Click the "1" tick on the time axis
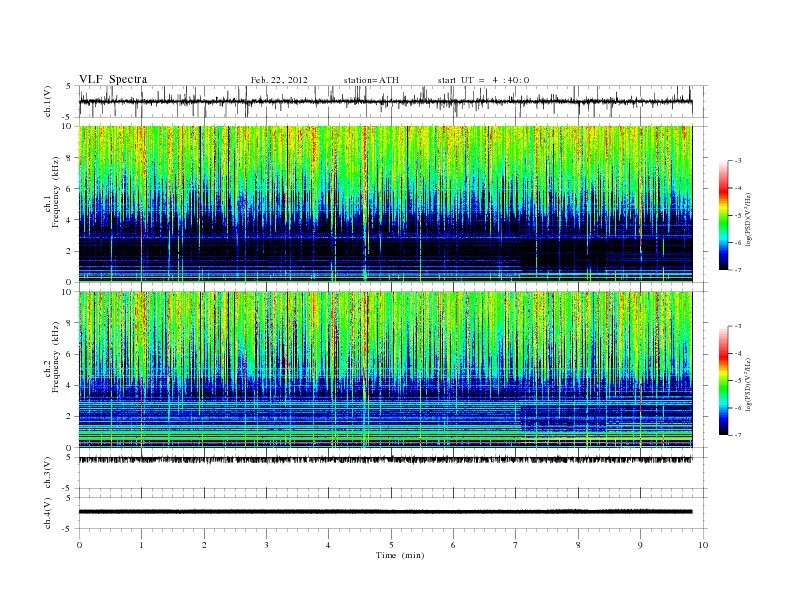This screenshot has height=612, width=792. click(x=141, y=545)
